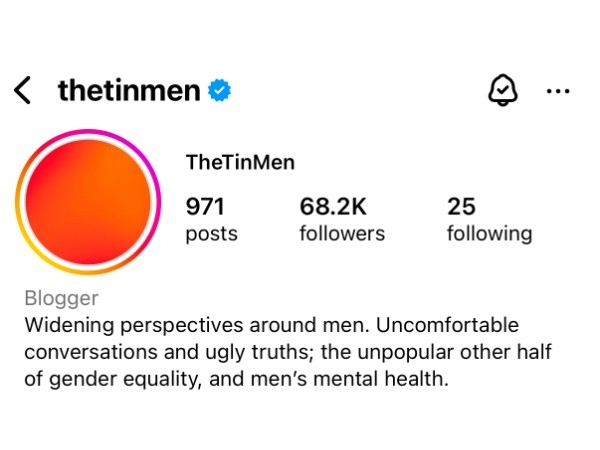600x450 pixels.
Task: View the story from the orange profile picture
Action: (x=88, y=202)
